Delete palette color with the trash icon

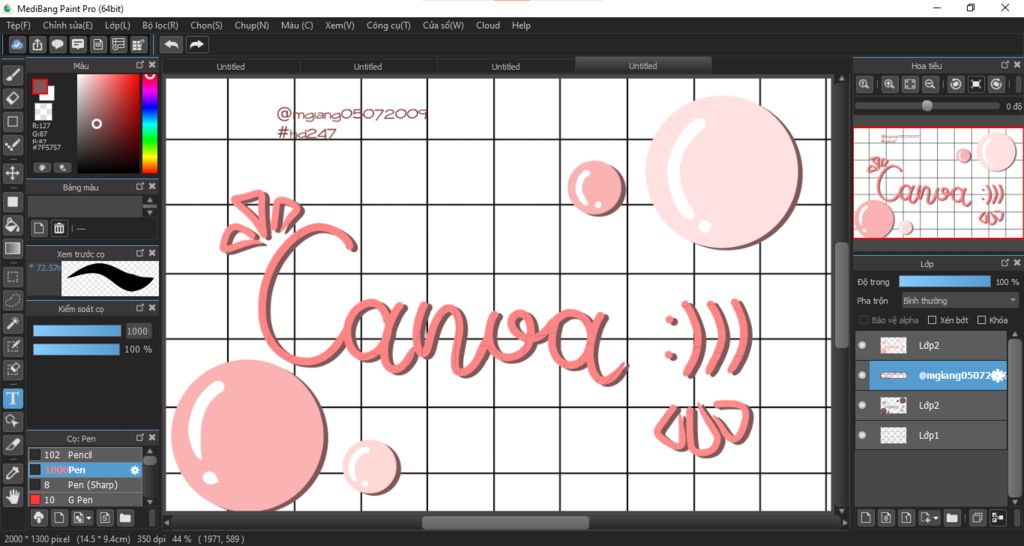(59, 228)
